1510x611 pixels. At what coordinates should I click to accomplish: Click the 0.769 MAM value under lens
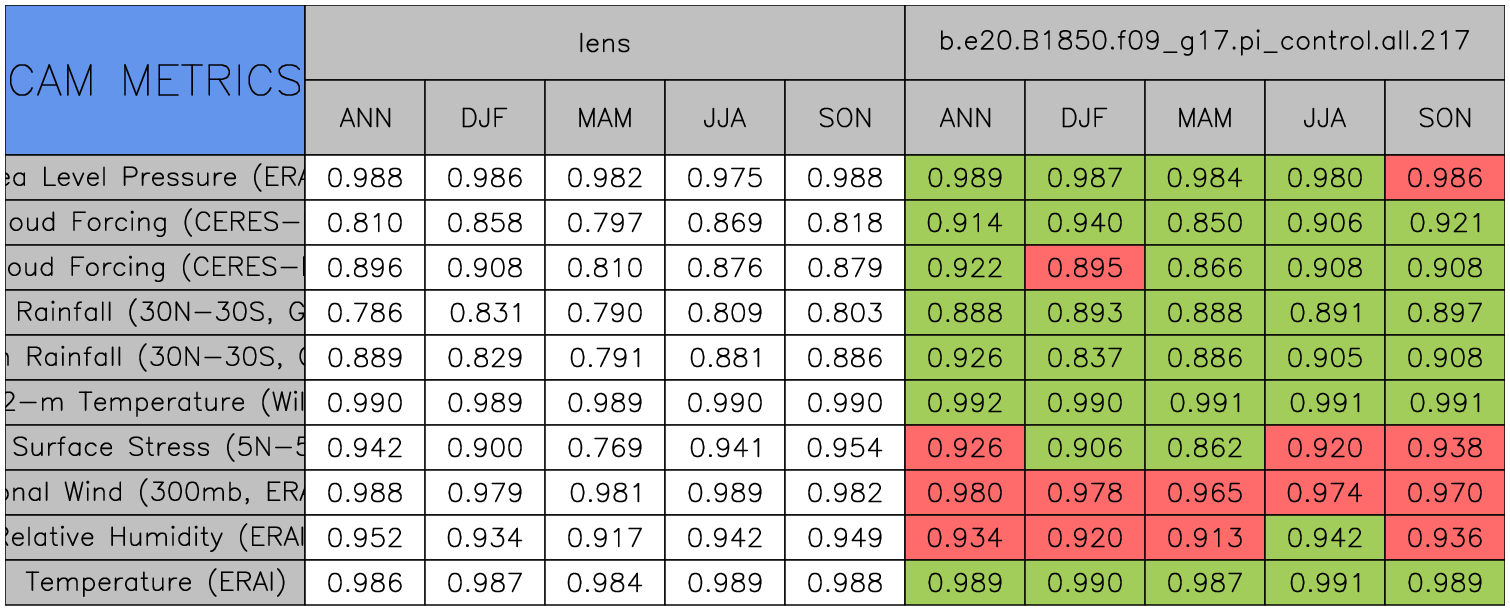pos(604,447)
